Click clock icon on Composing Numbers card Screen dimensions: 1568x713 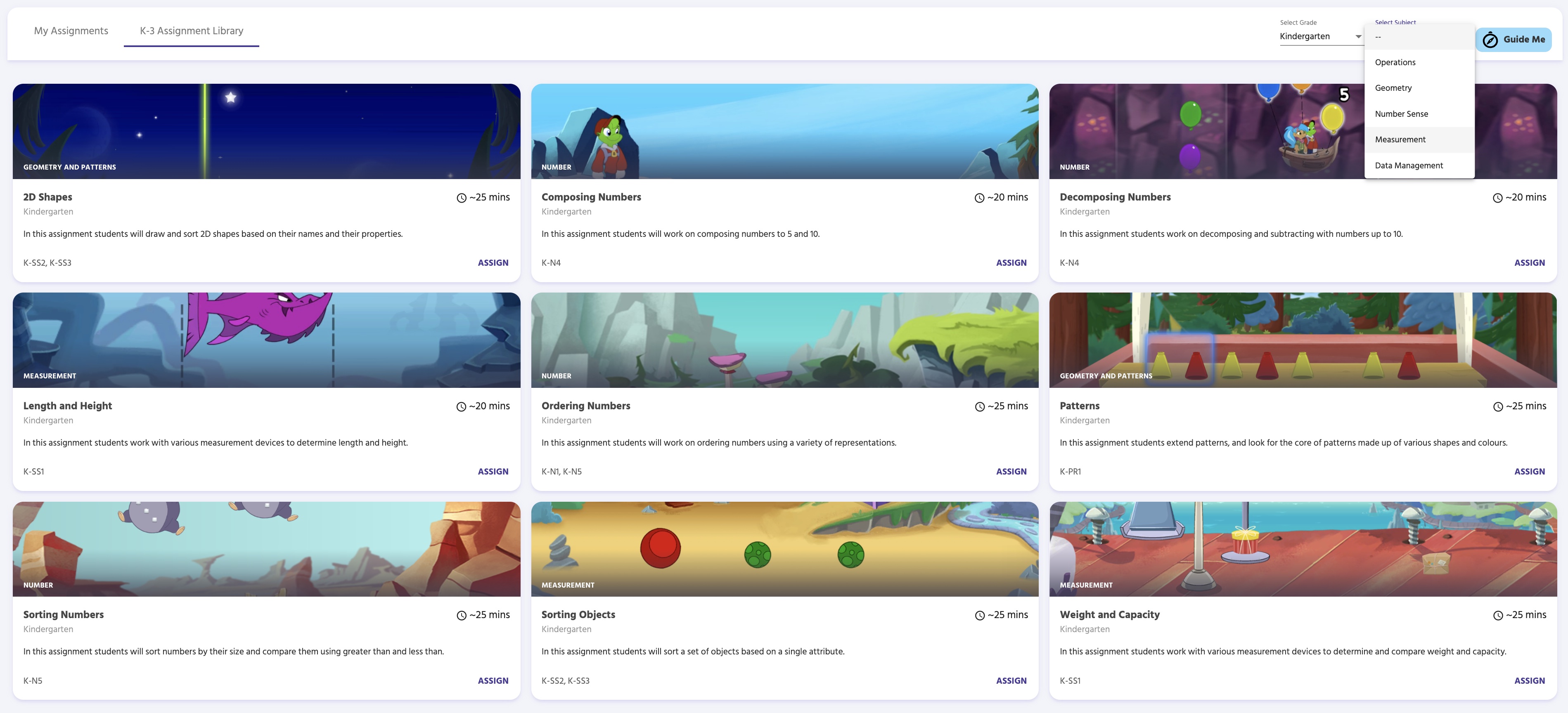979,198
